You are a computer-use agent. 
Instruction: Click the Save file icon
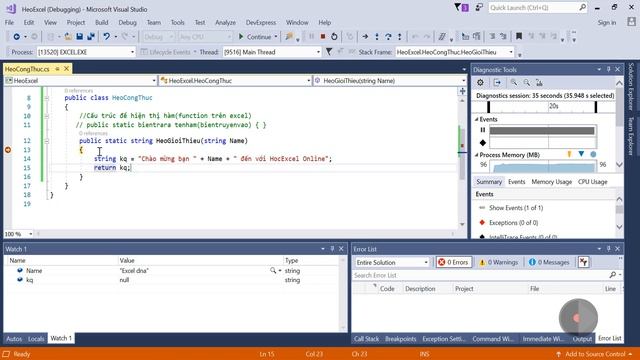coord(80,37)
